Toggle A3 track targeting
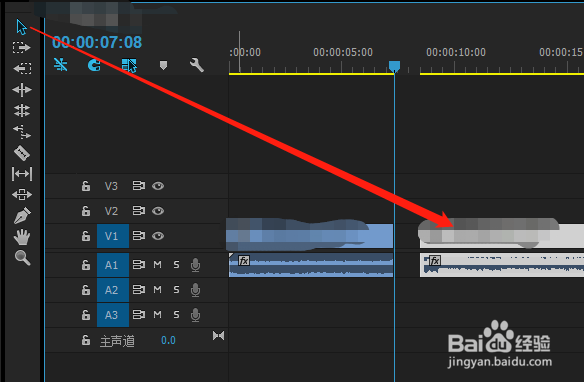 click(x=113, y=315)
